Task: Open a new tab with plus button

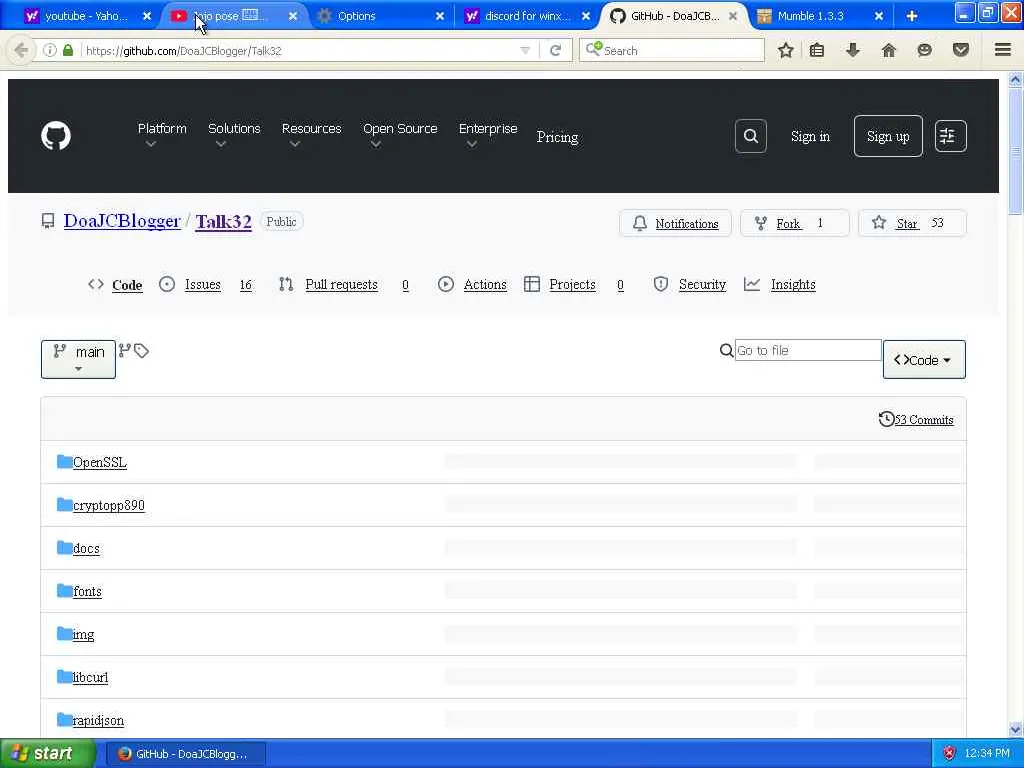Action: (912, 16)
